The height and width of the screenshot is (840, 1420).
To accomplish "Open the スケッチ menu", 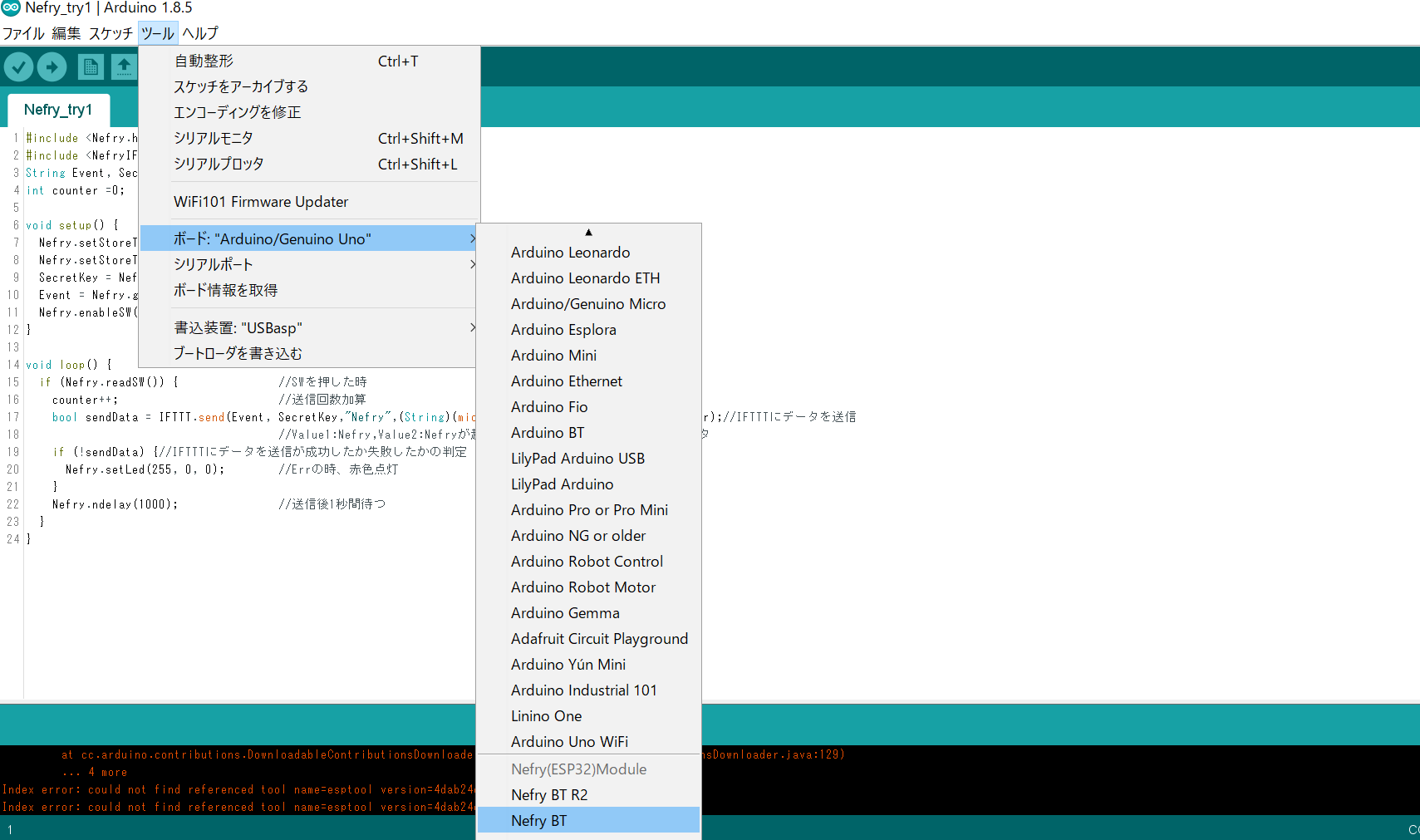I will (111, 33).
